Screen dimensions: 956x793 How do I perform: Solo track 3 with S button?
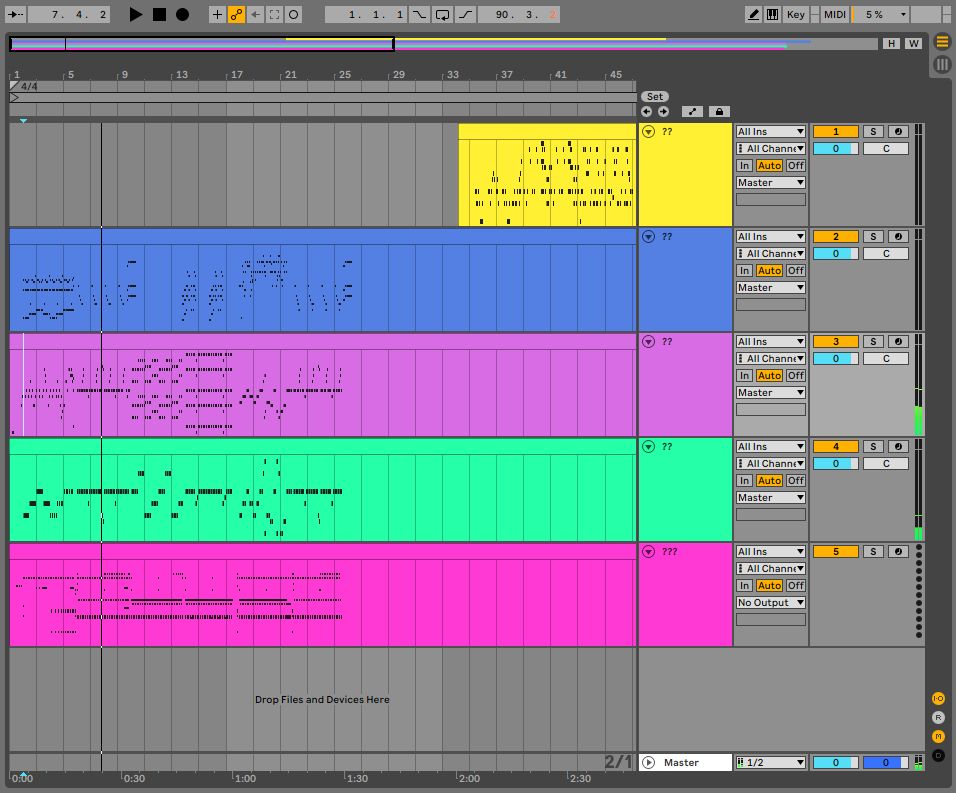tap(873, 341)
